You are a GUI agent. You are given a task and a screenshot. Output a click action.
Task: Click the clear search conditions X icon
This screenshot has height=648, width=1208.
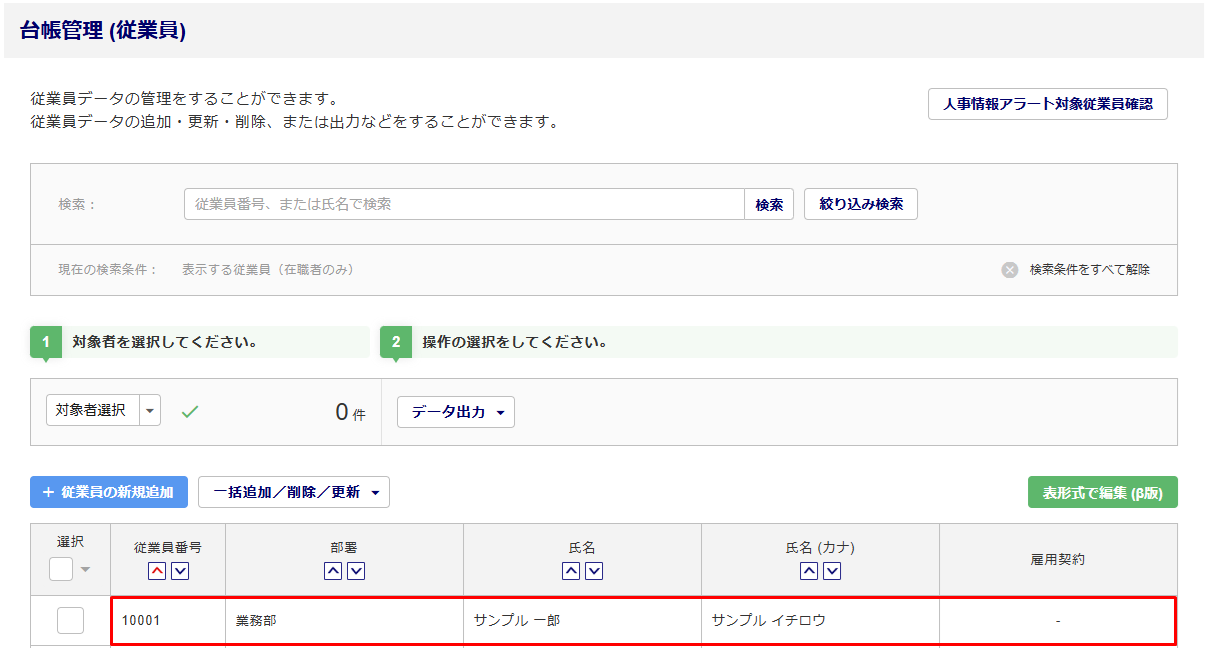[x=1010, y=270]
